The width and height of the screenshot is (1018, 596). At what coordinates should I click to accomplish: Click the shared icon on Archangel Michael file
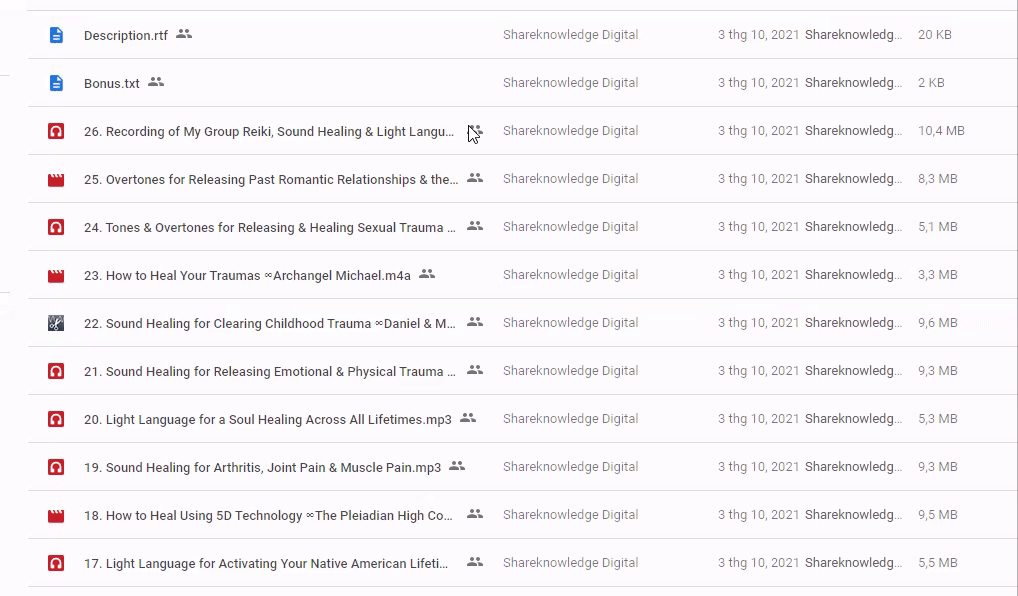(427, 274)
